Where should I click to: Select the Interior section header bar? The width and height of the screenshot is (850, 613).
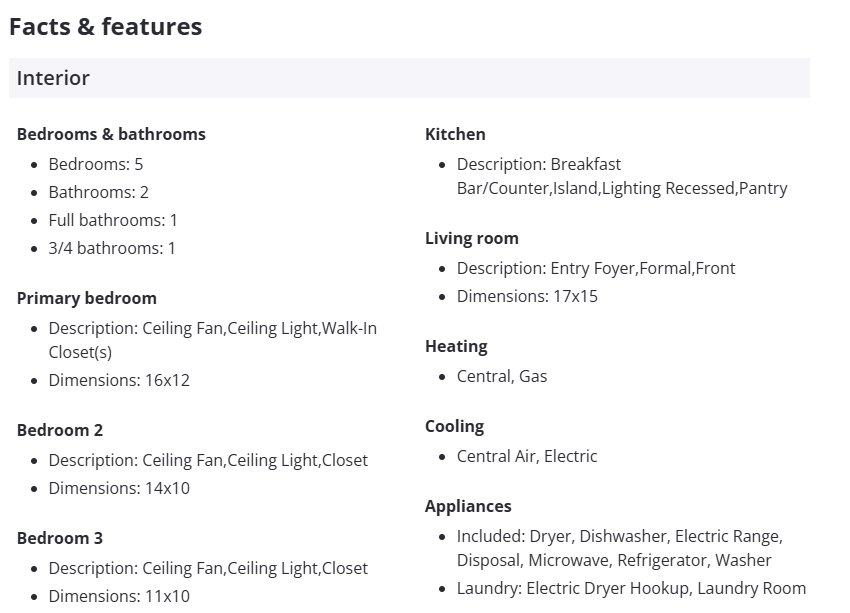pyautogui.click(x=408, y=78)
